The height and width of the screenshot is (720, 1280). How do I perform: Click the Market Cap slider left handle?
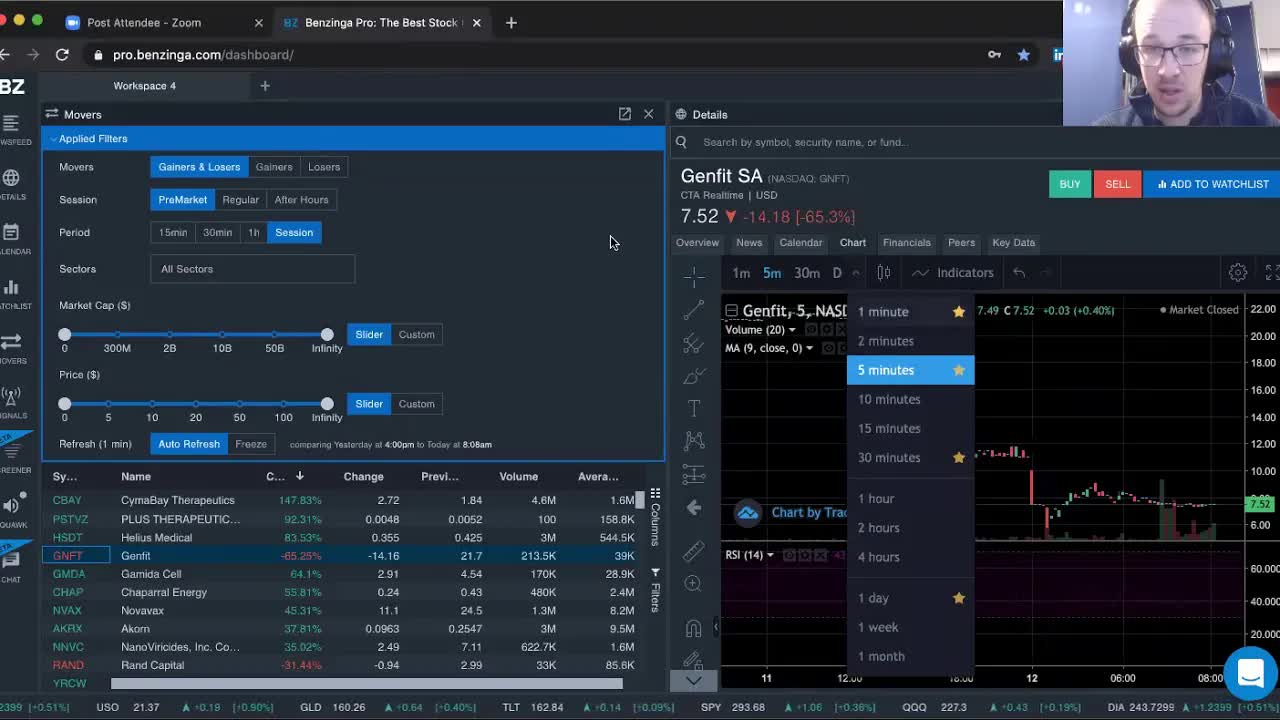coord(65,334)
